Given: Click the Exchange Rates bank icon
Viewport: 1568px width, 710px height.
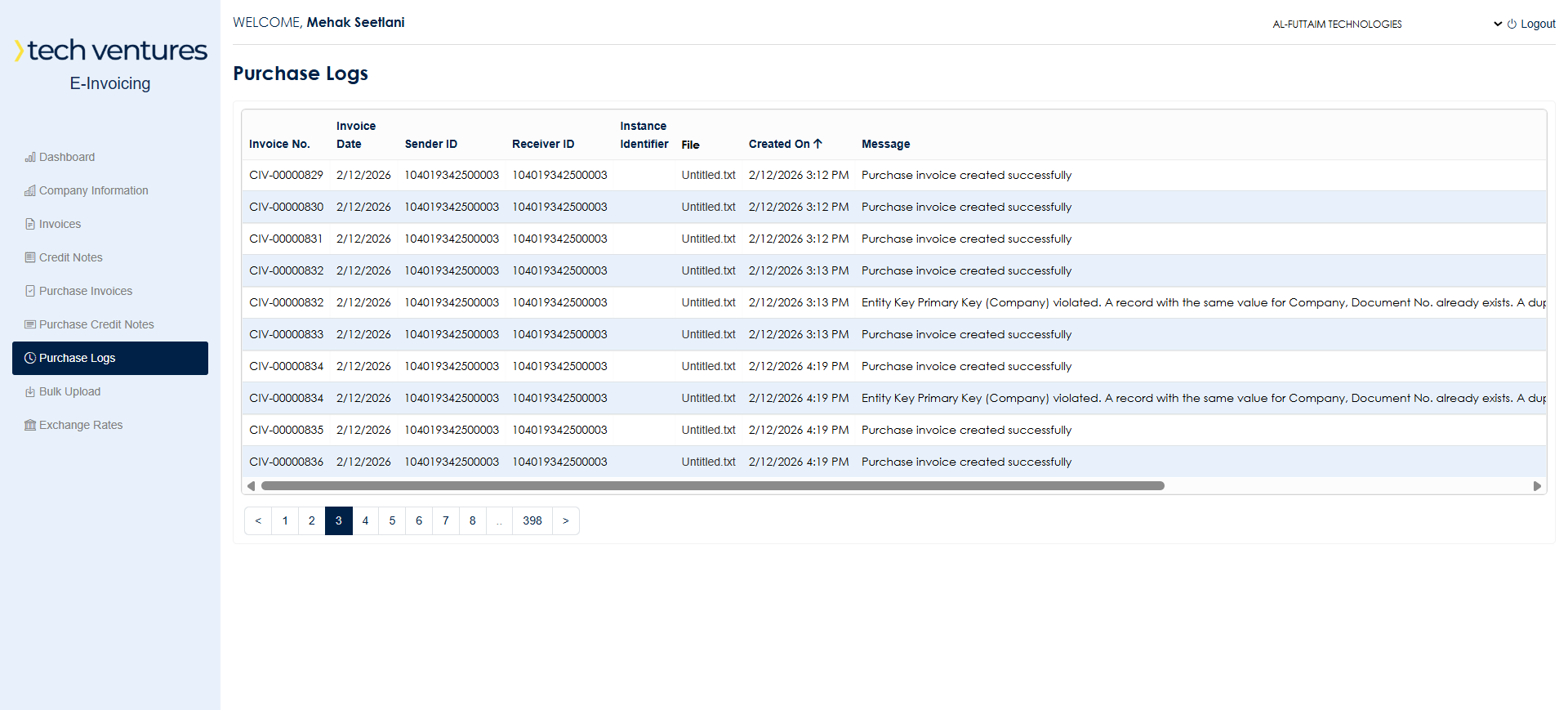Looking at the screenshot, I should point(30,425).
